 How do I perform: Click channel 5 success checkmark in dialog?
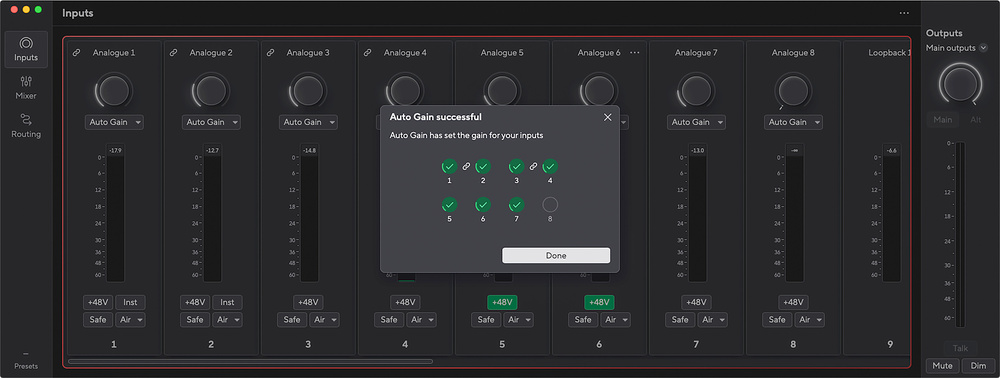click(x=450, y=205)
